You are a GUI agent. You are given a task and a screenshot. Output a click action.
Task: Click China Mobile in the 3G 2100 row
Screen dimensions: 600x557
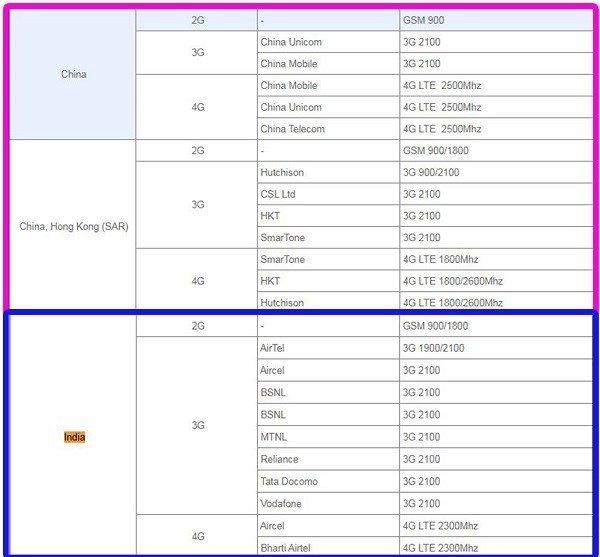point(328,64)
